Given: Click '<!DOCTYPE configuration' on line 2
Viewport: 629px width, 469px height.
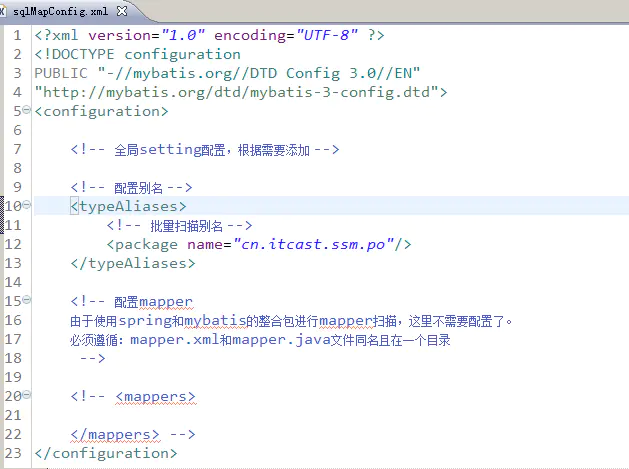Looking at the screenshot, I should (138, 54).
